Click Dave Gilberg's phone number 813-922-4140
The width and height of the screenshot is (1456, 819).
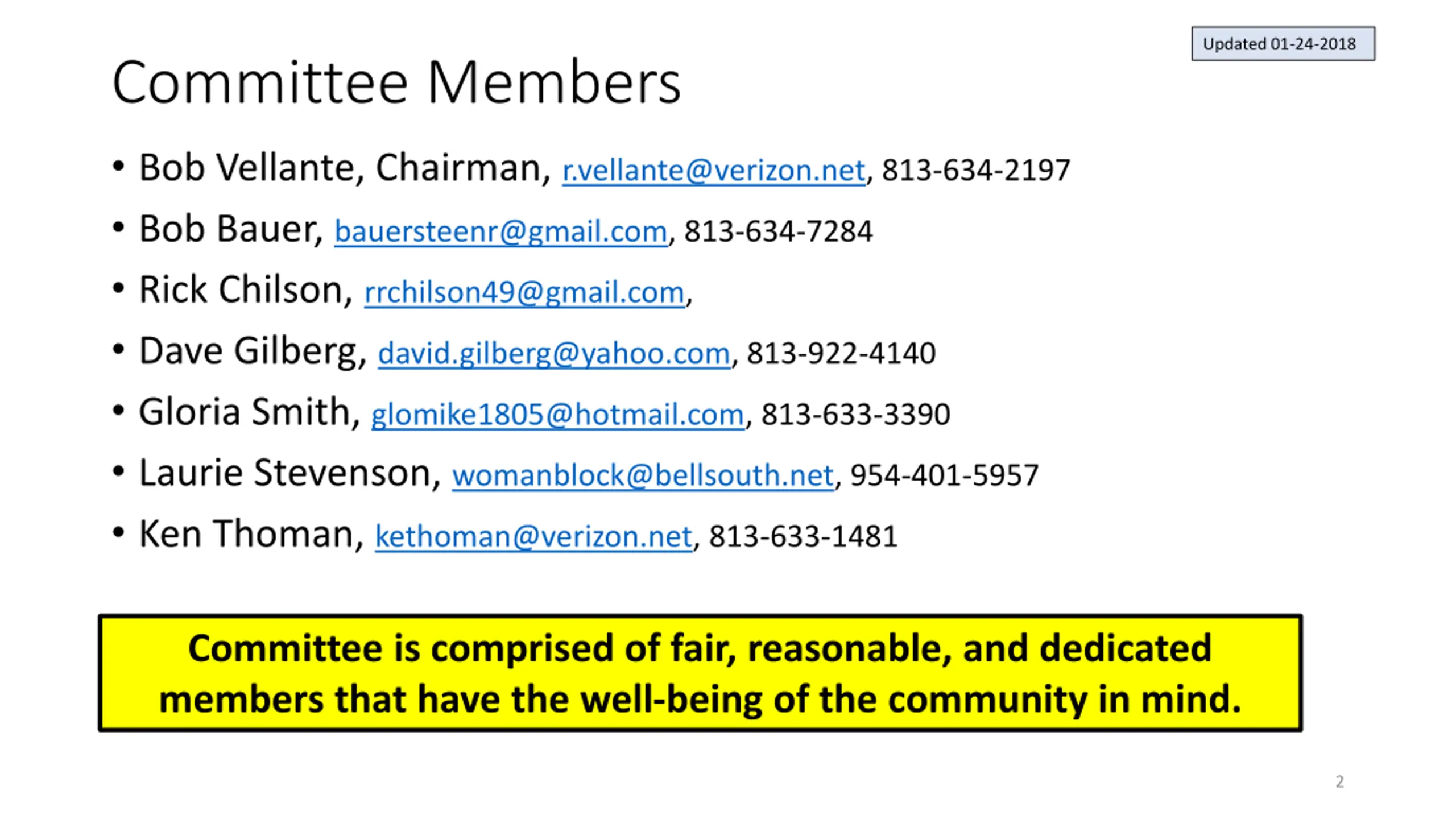tap(841, 353)
